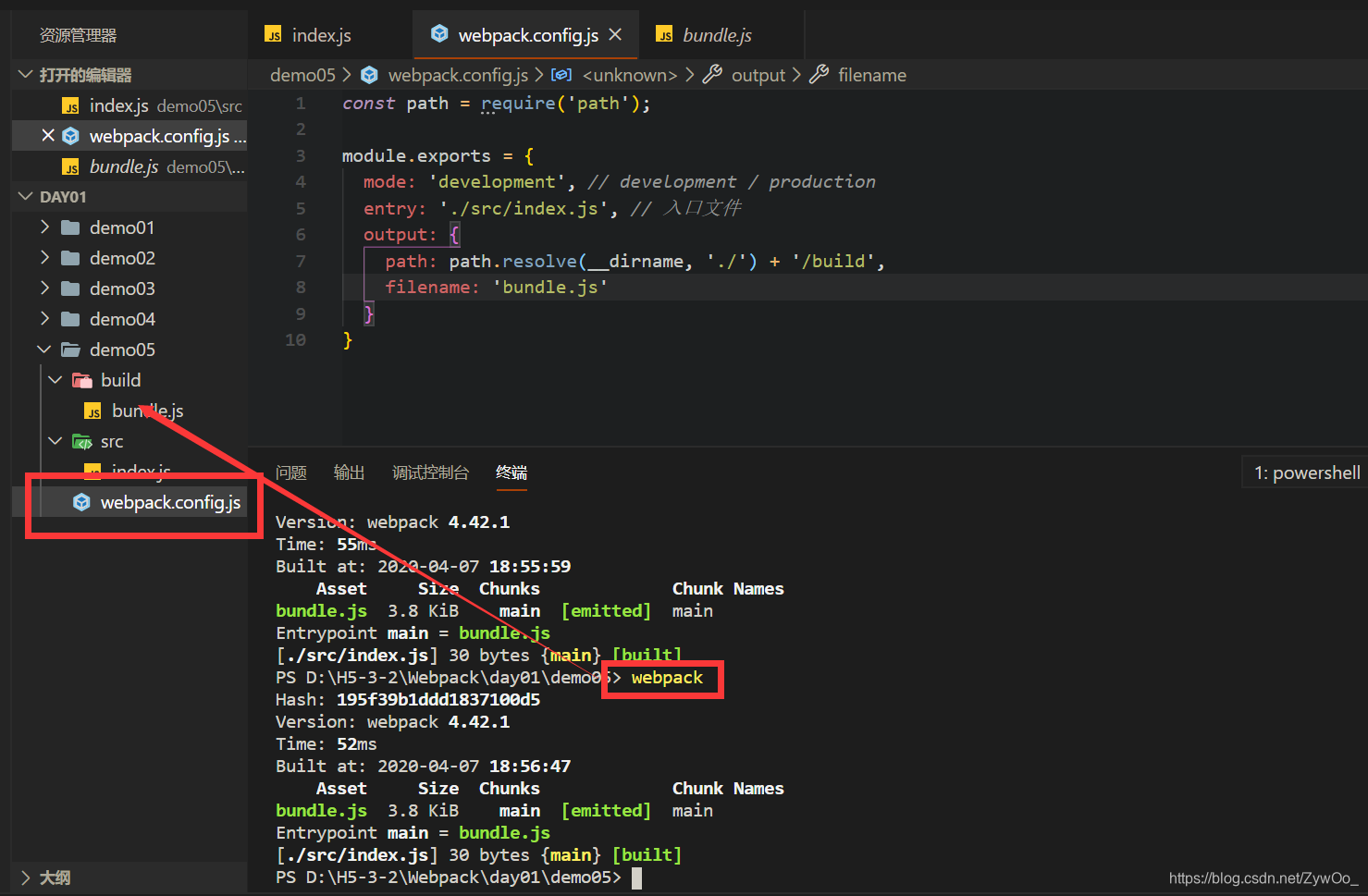Click the demo02 folder icon
1368x896 pixels.
[70, 258]
